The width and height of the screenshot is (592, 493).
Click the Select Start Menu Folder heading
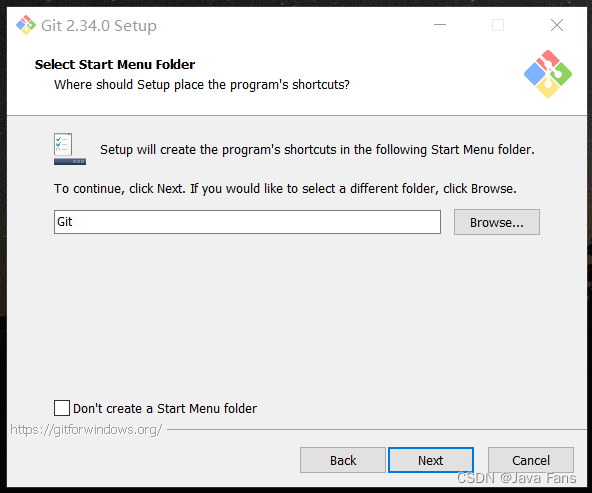tap(115, 65)
